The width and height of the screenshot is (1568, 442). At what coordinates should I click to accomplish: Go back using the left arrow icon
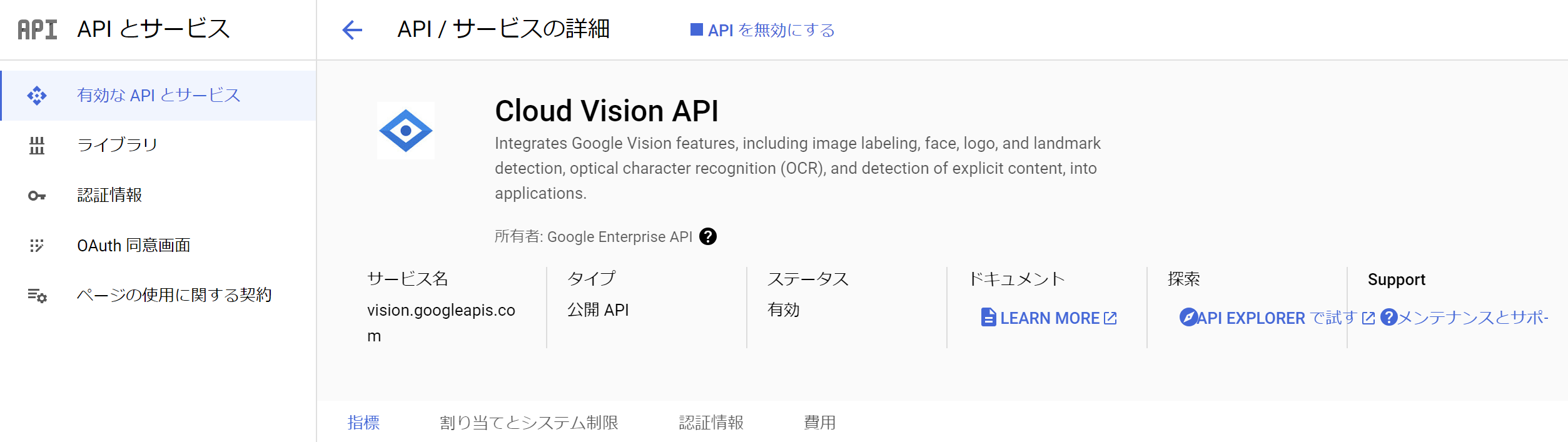(x=352, y=29)
